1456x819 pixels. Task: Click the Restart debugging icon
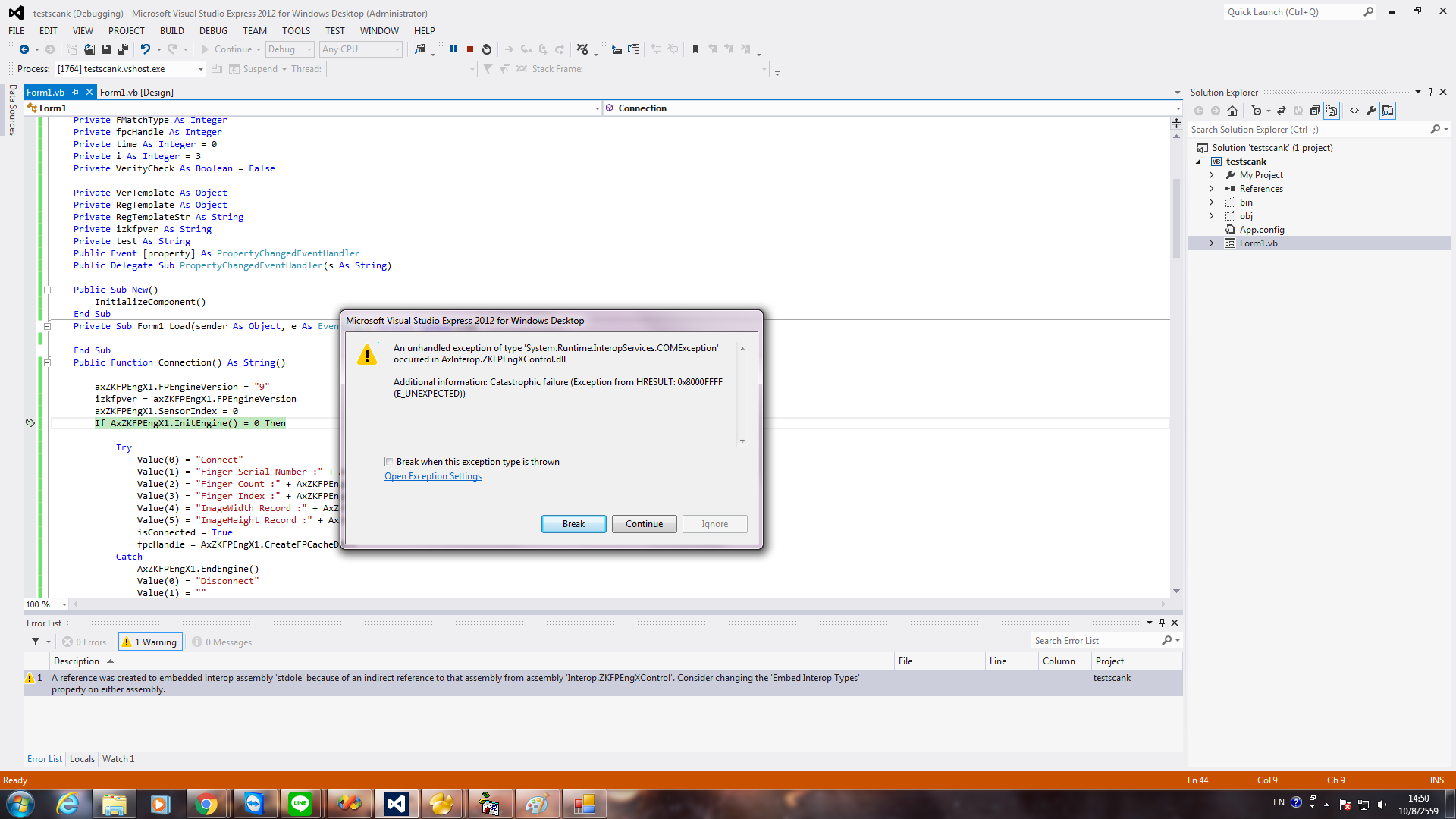pos(487,49)
